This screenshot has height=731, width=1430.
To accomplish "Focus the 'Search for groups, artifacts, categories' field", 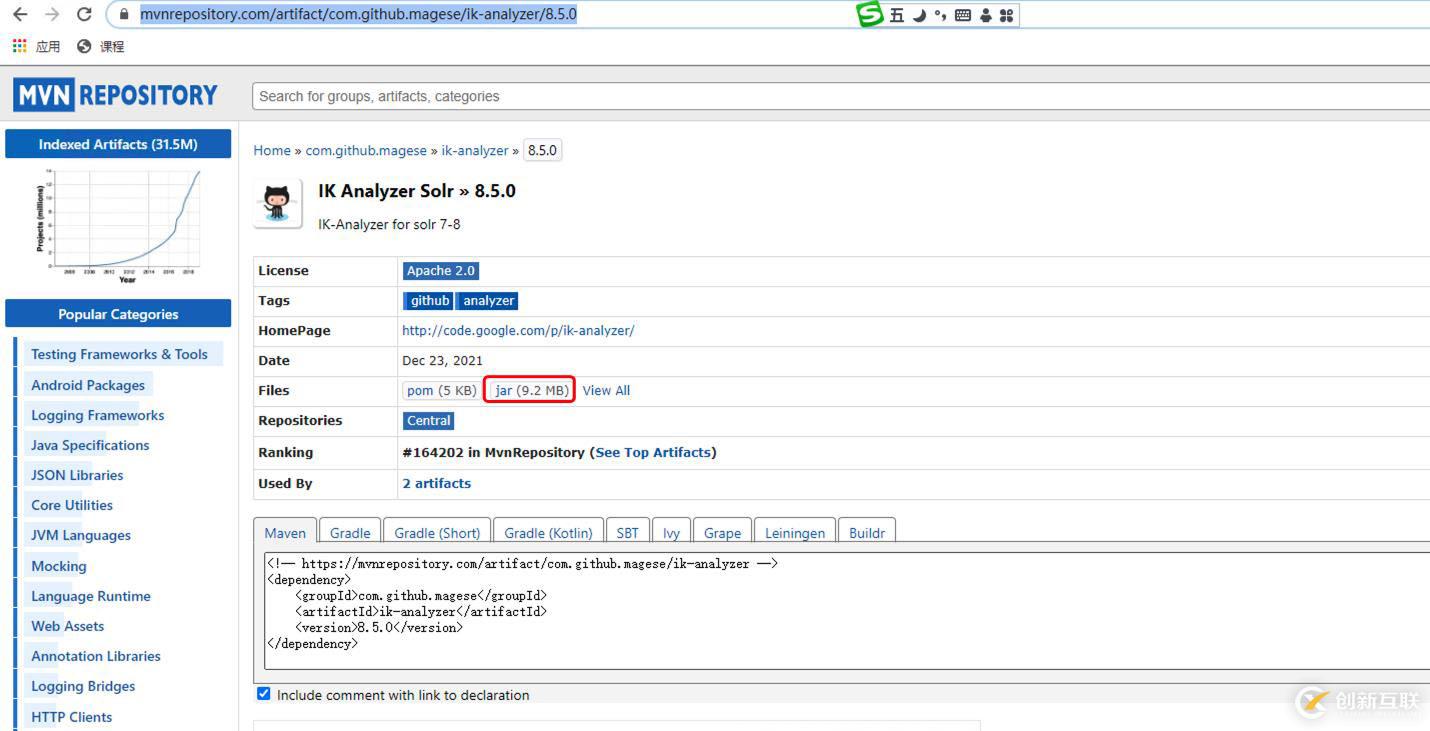I will (841, 96).
